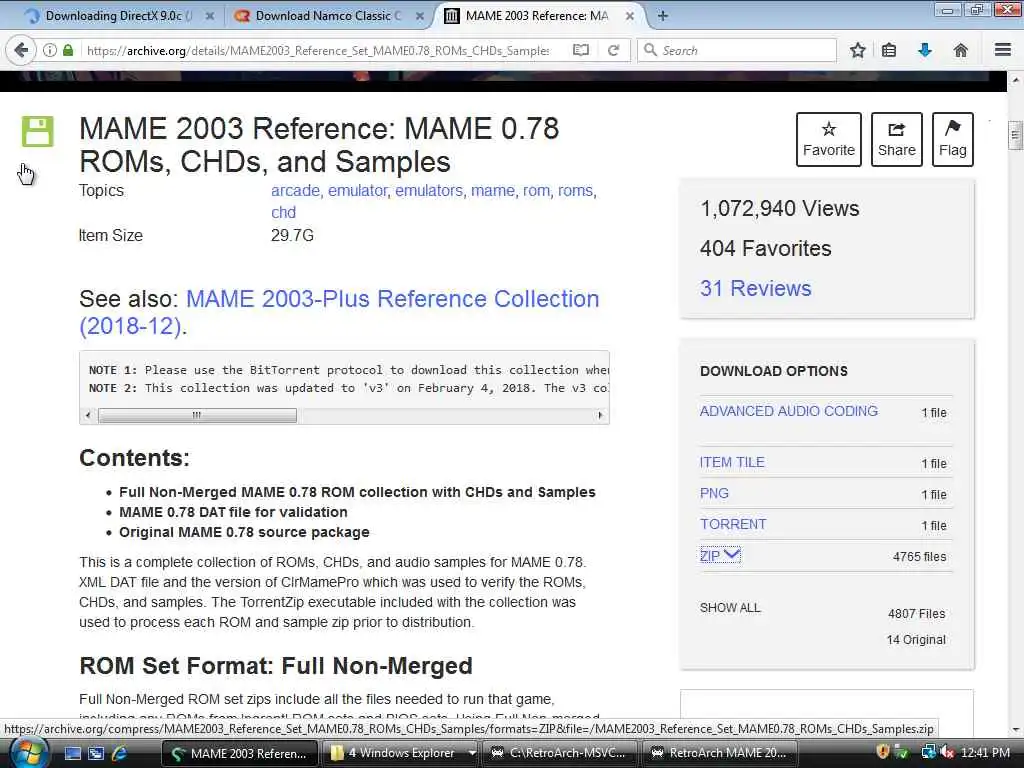Screen dimensions: 1024x768
Task: Click the muted volume tray icon
Action: (946, 753)
